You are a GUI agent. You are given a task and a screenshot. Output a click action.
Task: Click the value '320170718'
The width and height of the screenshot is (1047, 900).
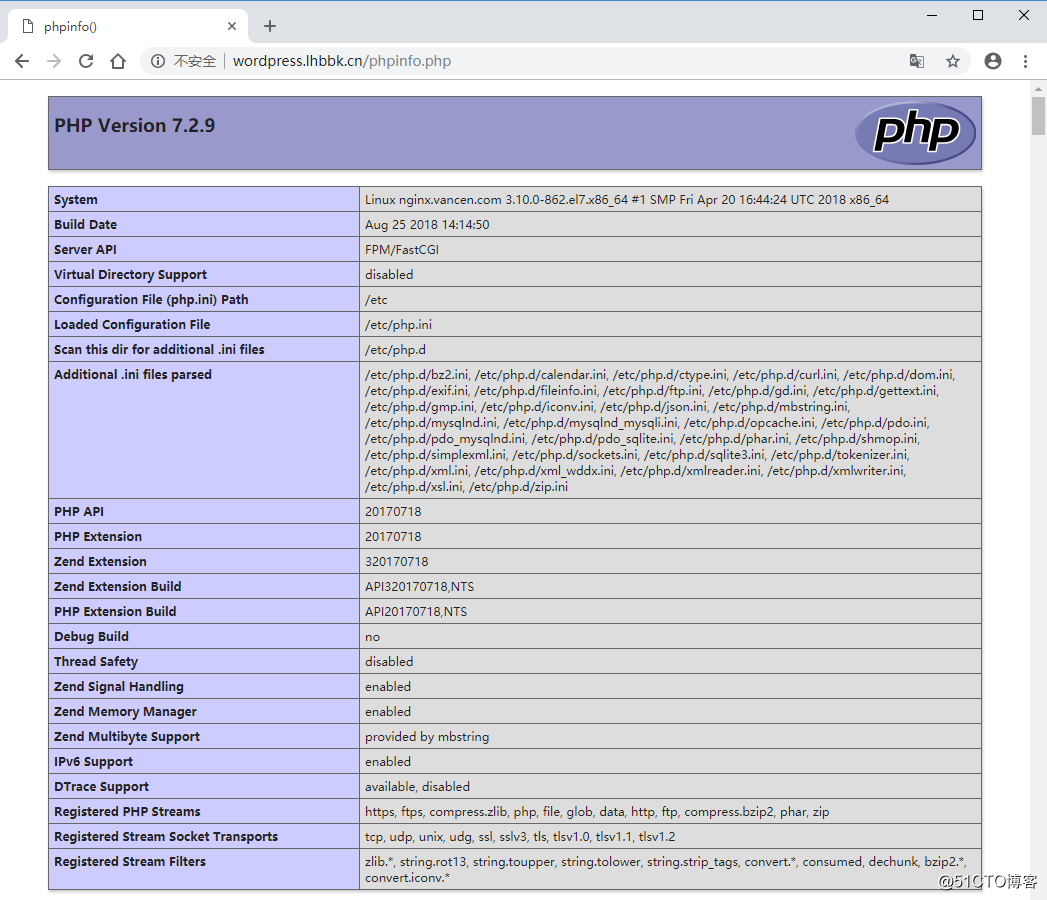tap(397, 561)
